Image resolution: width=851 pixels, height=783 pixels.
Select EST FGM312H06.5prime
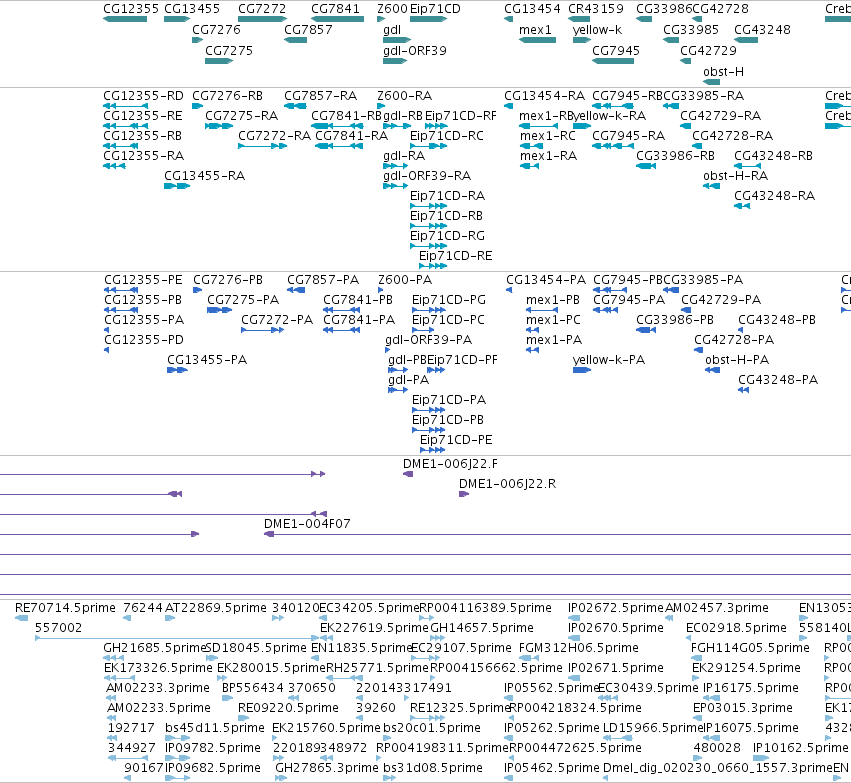[x=579, y=648]
